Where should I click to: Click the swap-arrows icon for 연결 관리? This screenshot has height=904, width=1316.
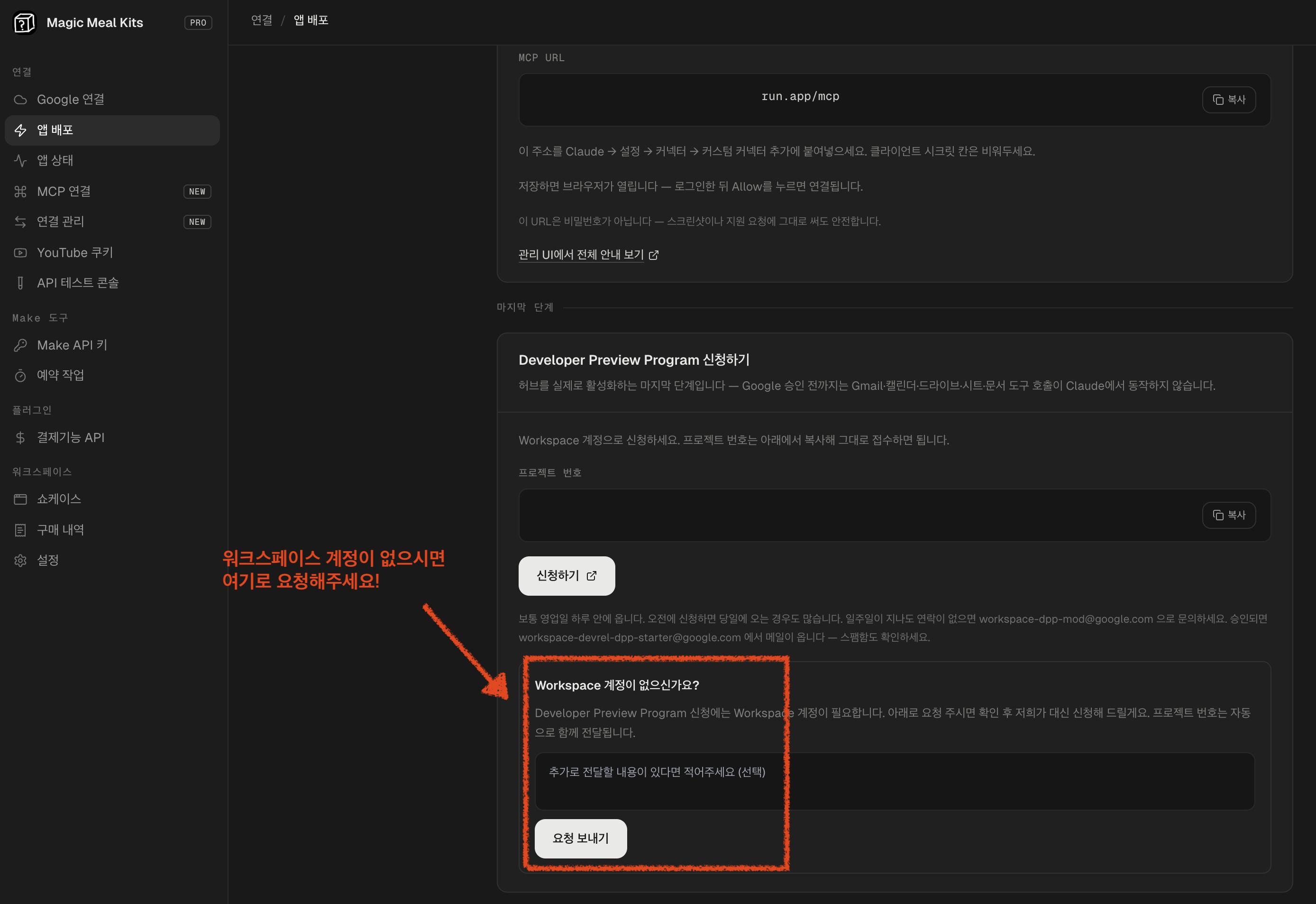pyautogui.click(x=20, y=222)
